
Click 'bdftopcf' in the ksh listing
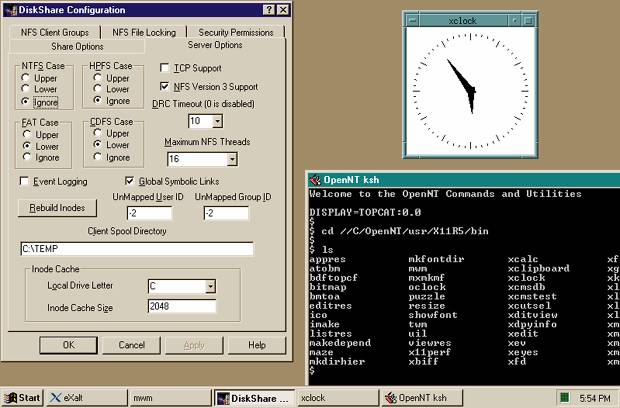tap(333, 278)
